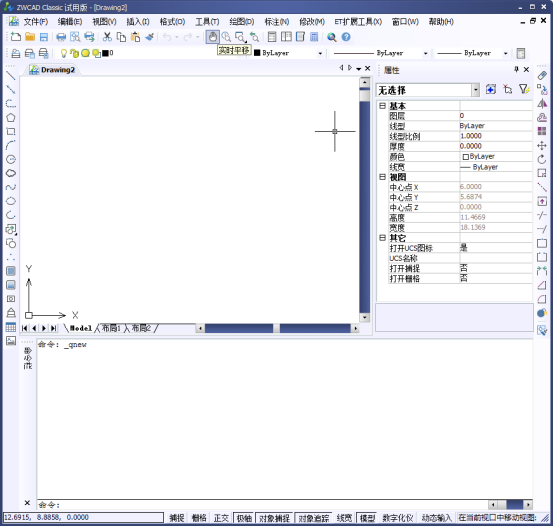This screenshot has width=553, height=527.
Task: Toggle 捕捉 snap in status bar
Action: pos(177,518)
